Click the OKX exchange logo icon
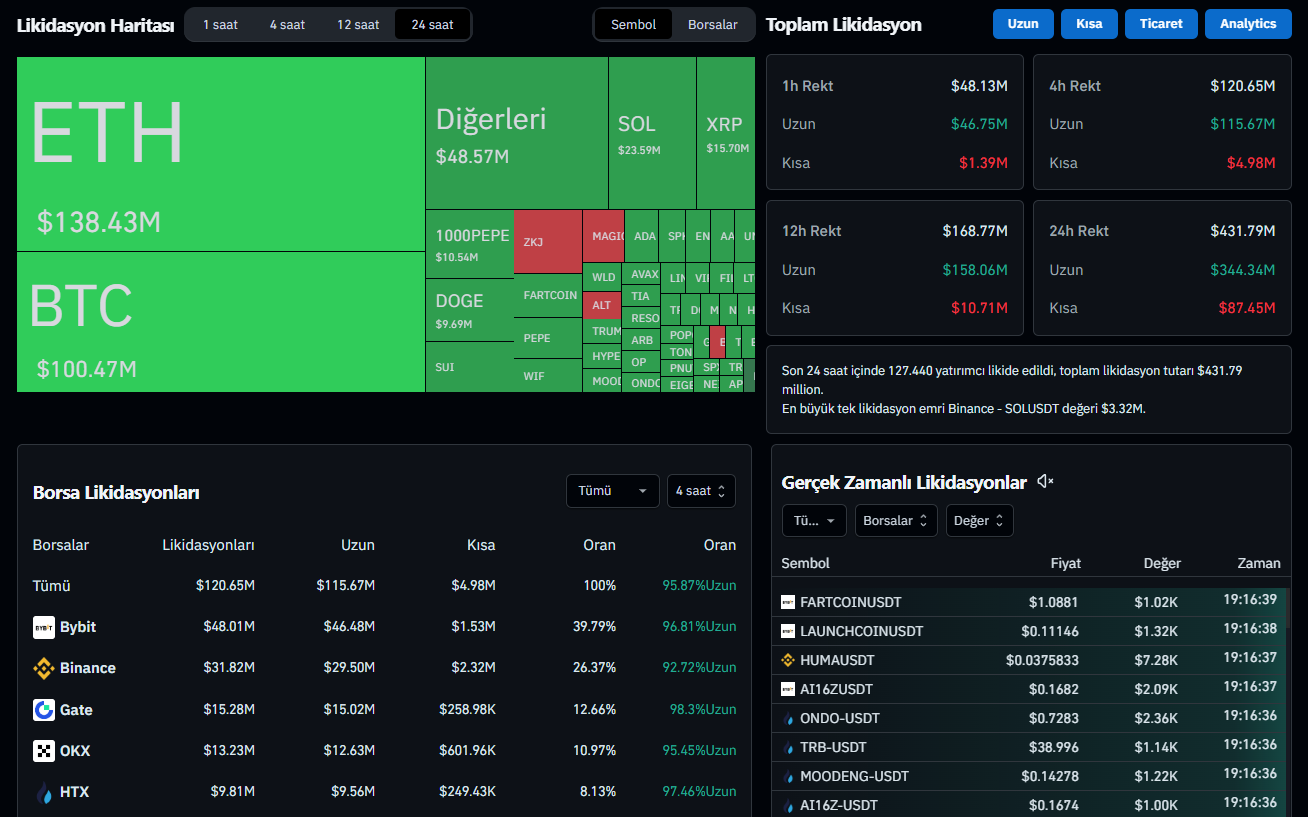1308x817 pixels. 44,751
